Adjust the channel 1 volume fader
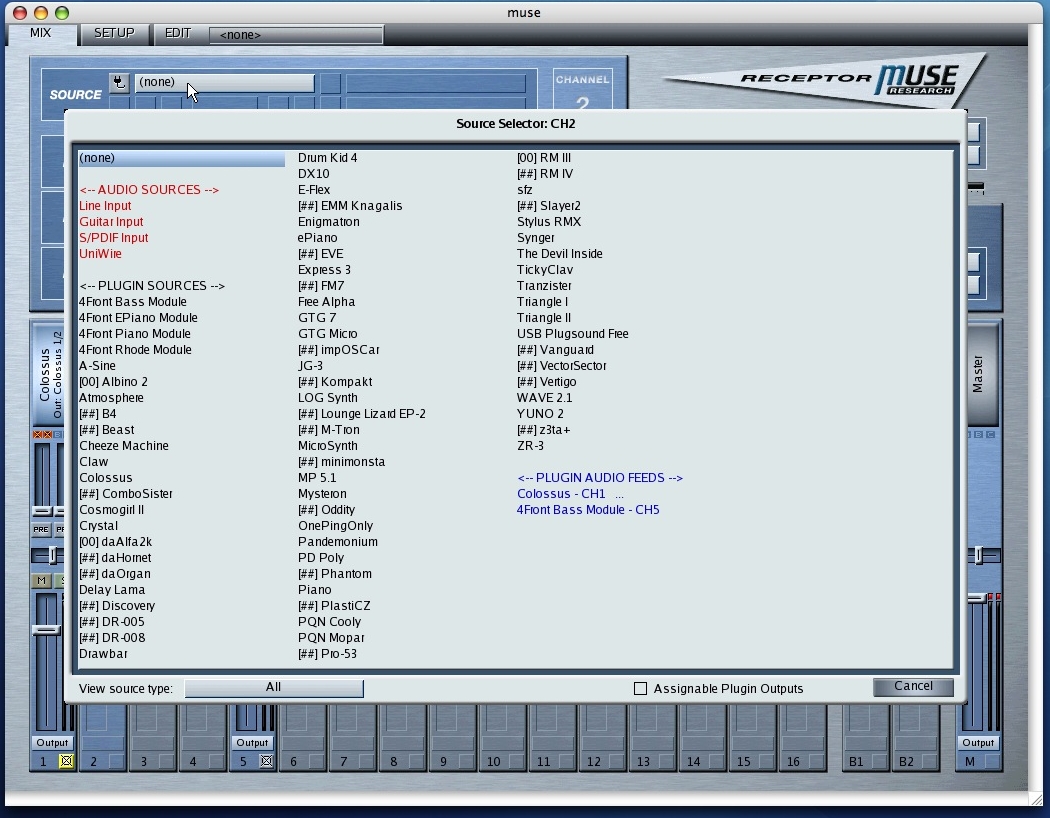Viewport: 1050px width, 818px height. (x=46, y=631)
